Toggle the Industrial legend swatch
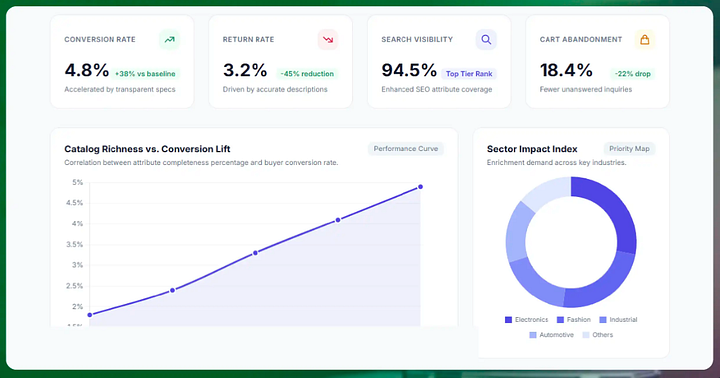Image resolution: width=720 pixels, height=378 pixels. (603, 320)
